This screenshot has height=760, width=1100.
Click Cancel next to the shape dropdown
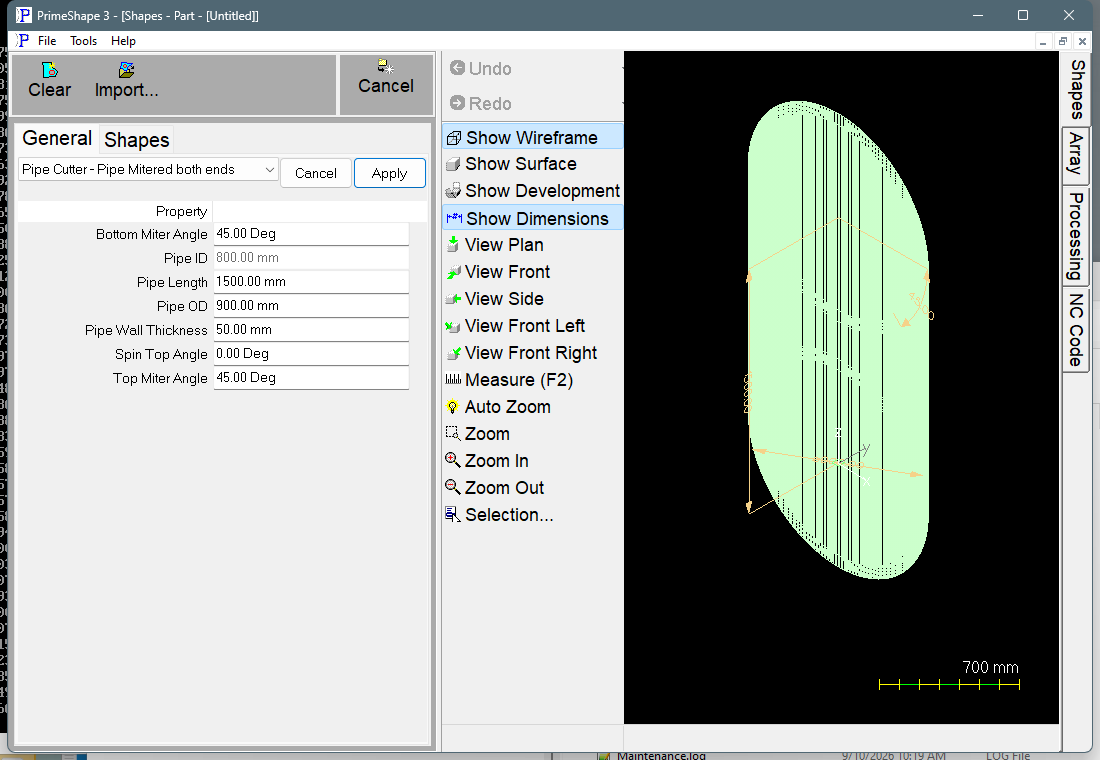[x=316, y=173]
